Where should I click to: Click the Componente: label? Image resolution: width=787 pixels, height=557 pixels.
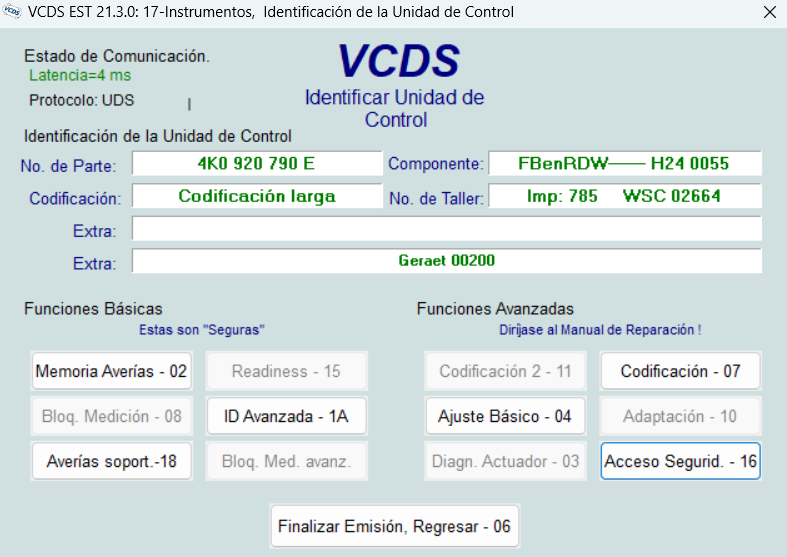tap(436, 164)
